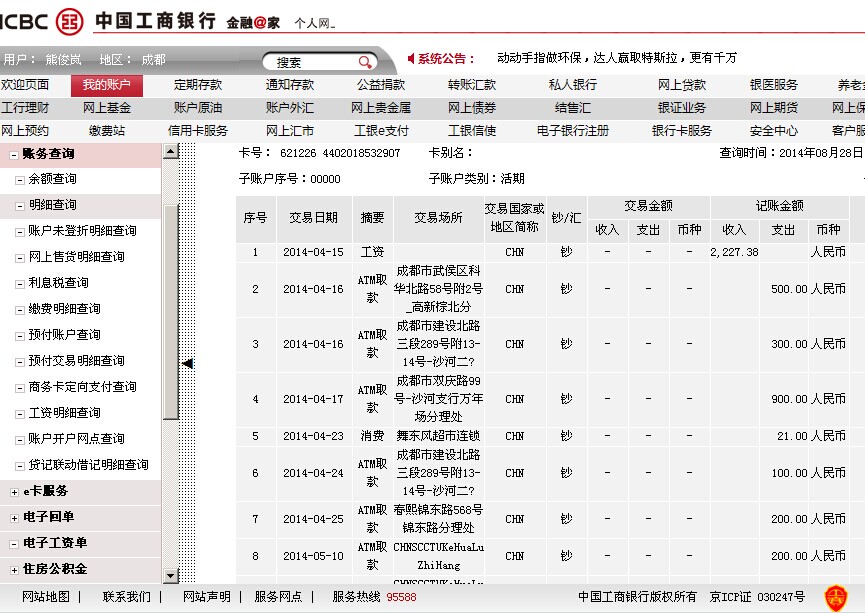
Task: Select 明细查询 in sidebar
Action: coord(52,205)
